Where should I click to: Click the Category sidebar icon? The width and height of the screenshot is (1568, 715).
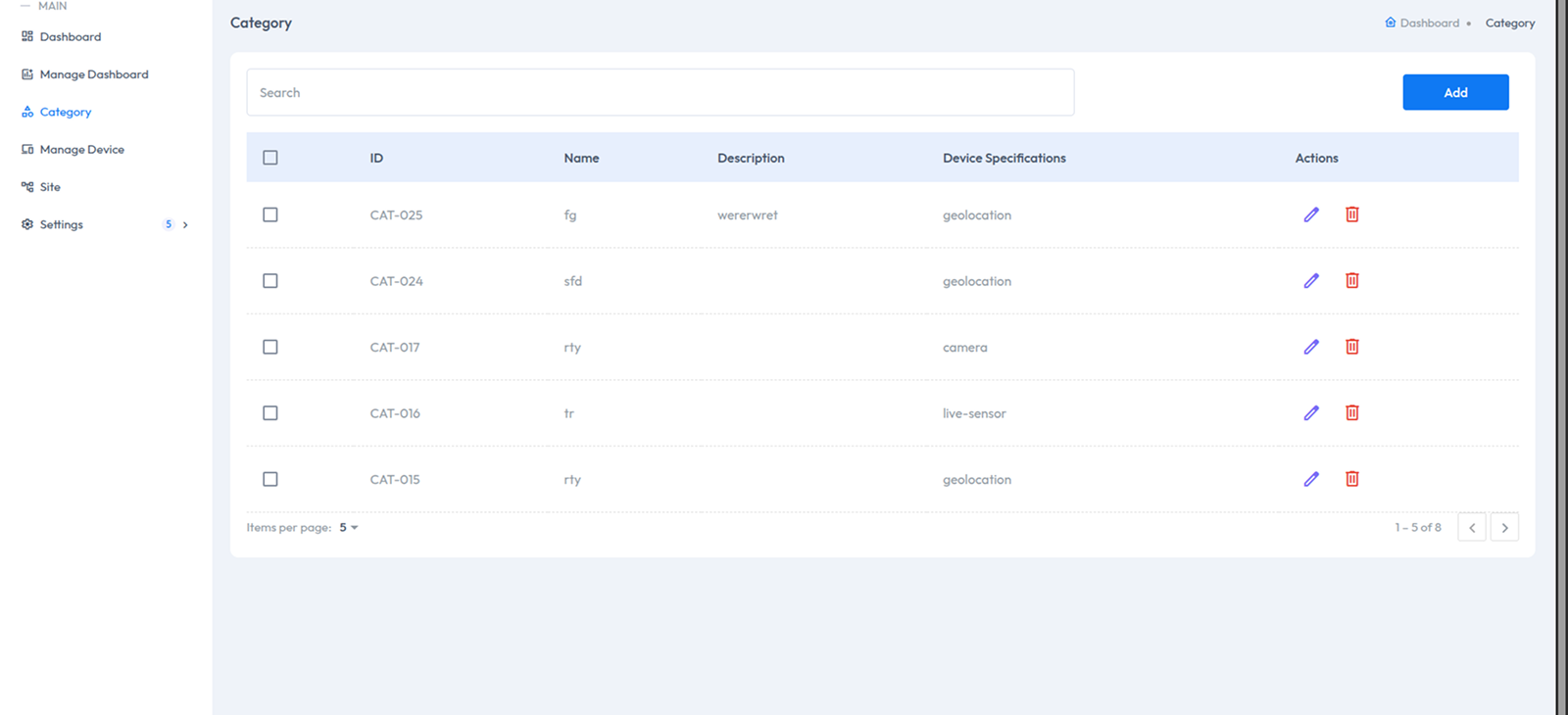click(27, 112)
